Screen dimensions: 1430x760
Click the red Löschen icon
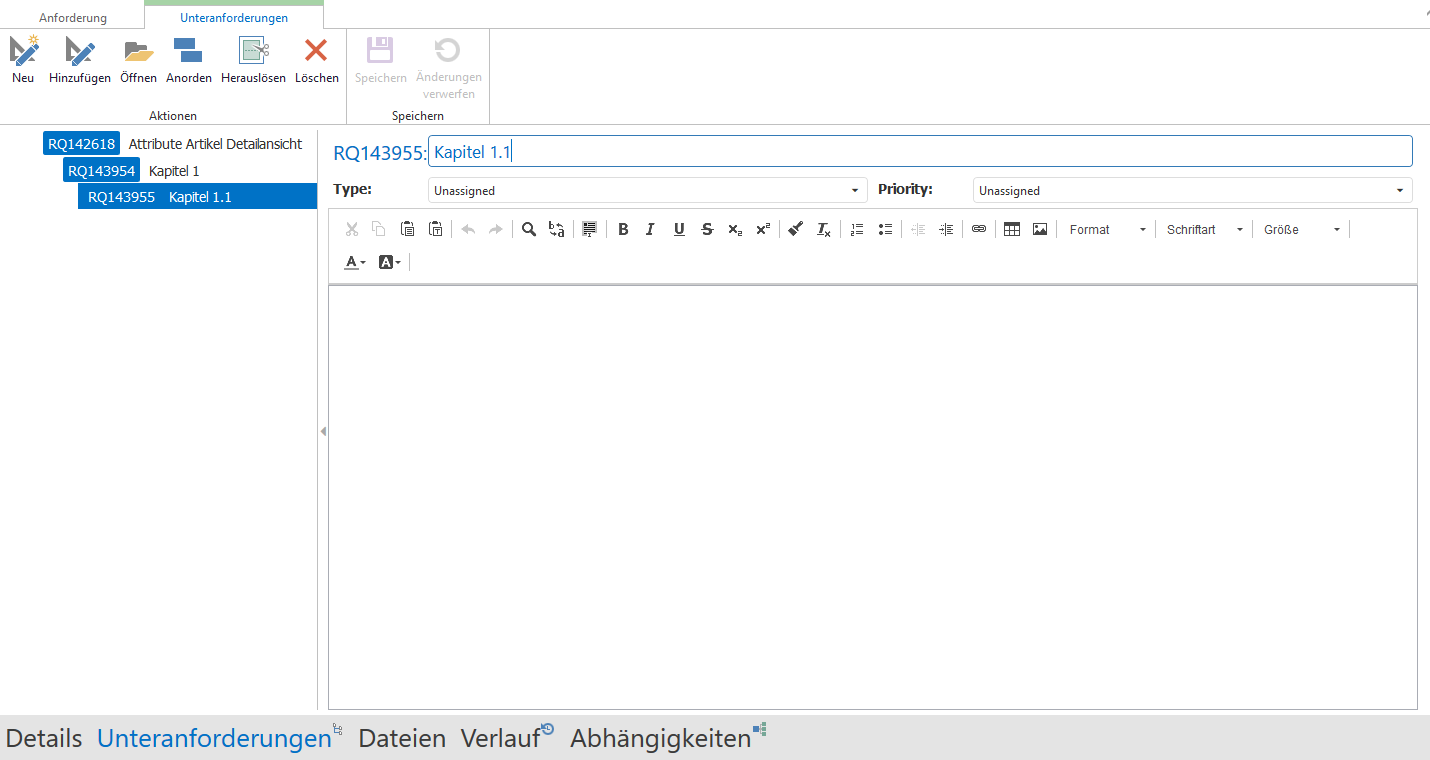pos(316,51)
